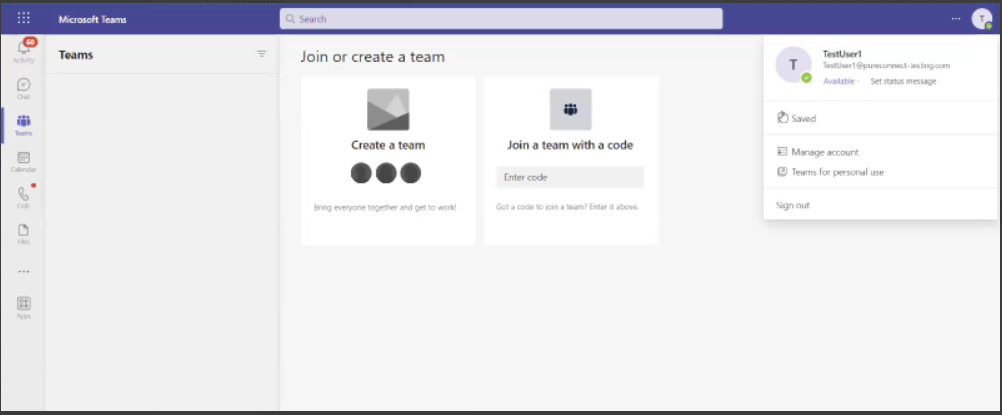
Task: Expand the Available status dropdown
Action: coord(838,81)
